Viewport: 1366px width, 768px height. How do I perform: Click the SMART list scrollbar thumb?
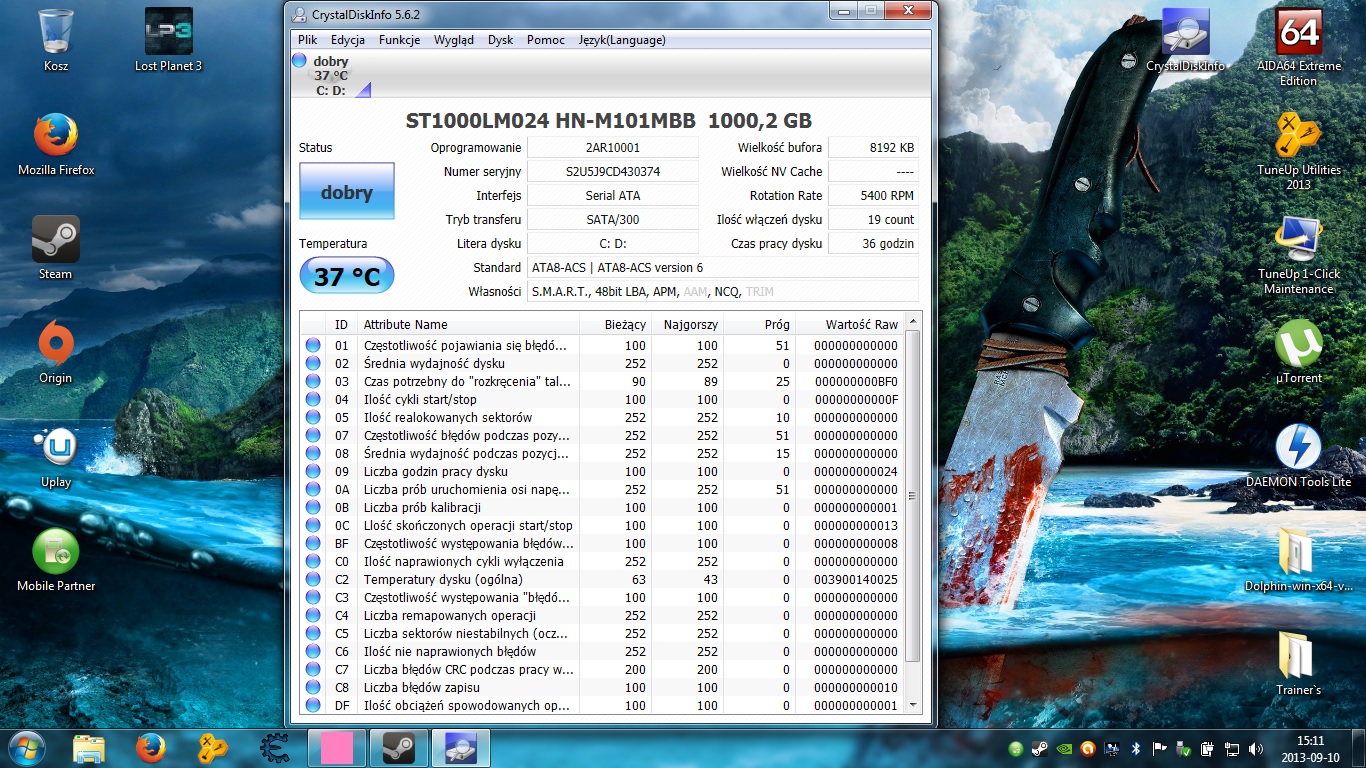click(911, 495)
